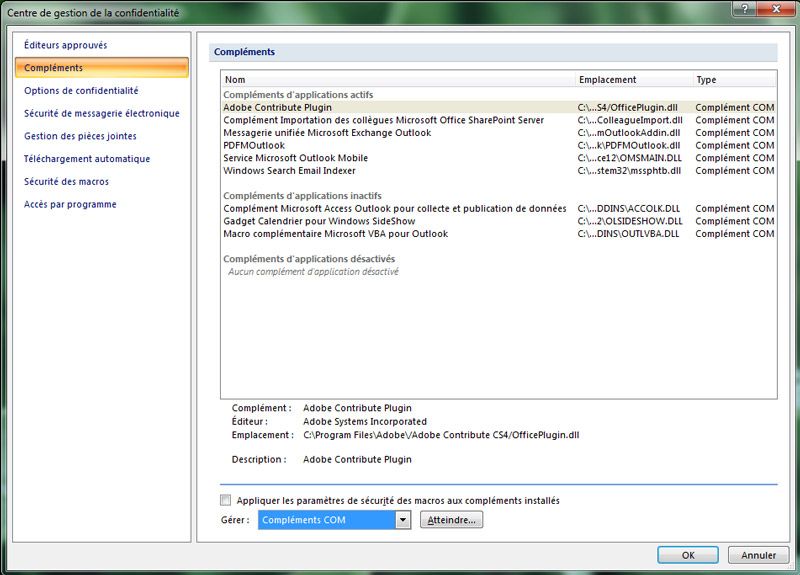Click the C:\...mOutlookAddin.dll location cell
Screen dimensions: 800x575
pyautogui.click(x=629, y=133)
